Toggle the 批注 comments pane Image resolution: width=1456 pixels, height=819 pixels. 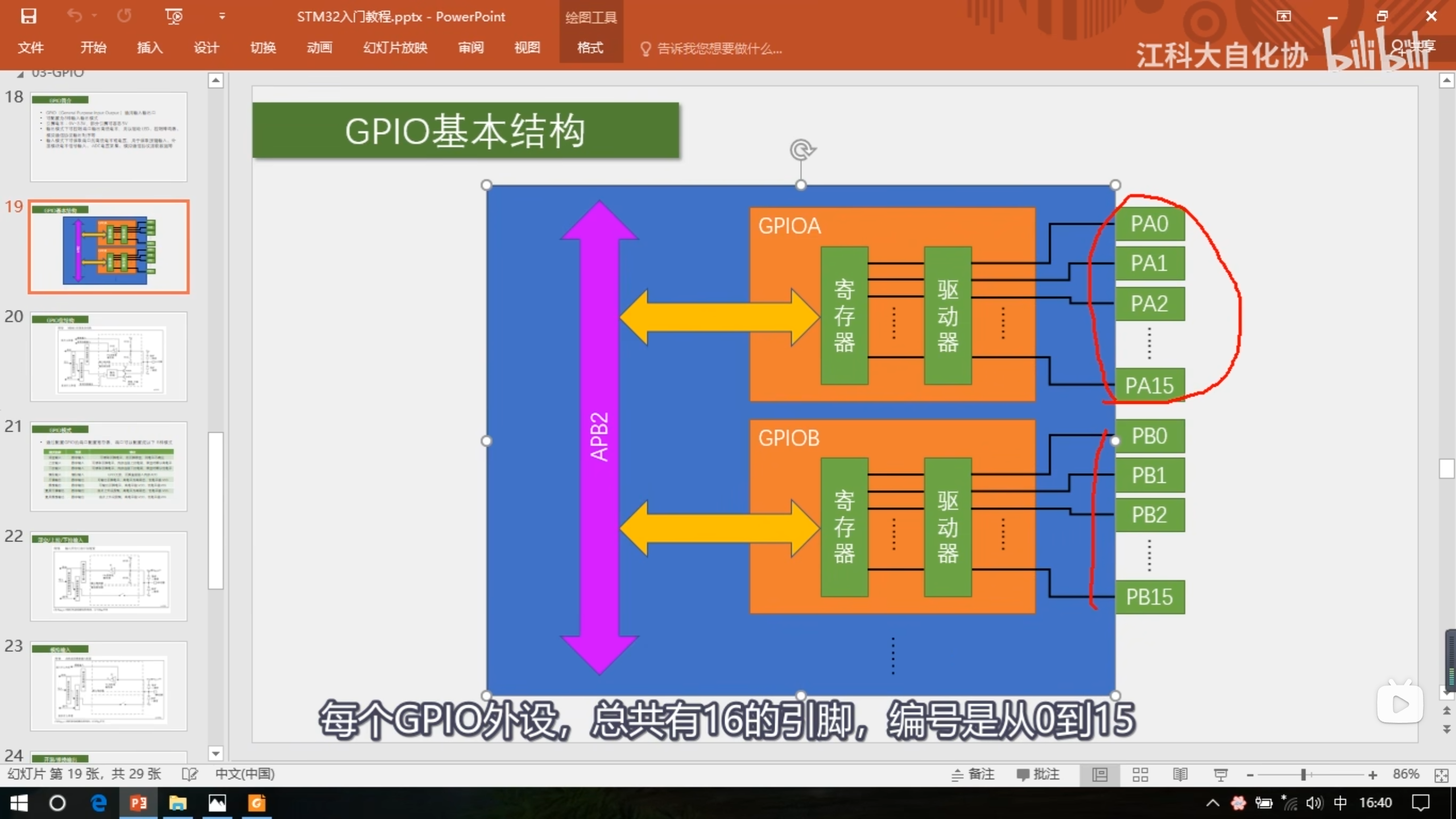click(1038, 774)
